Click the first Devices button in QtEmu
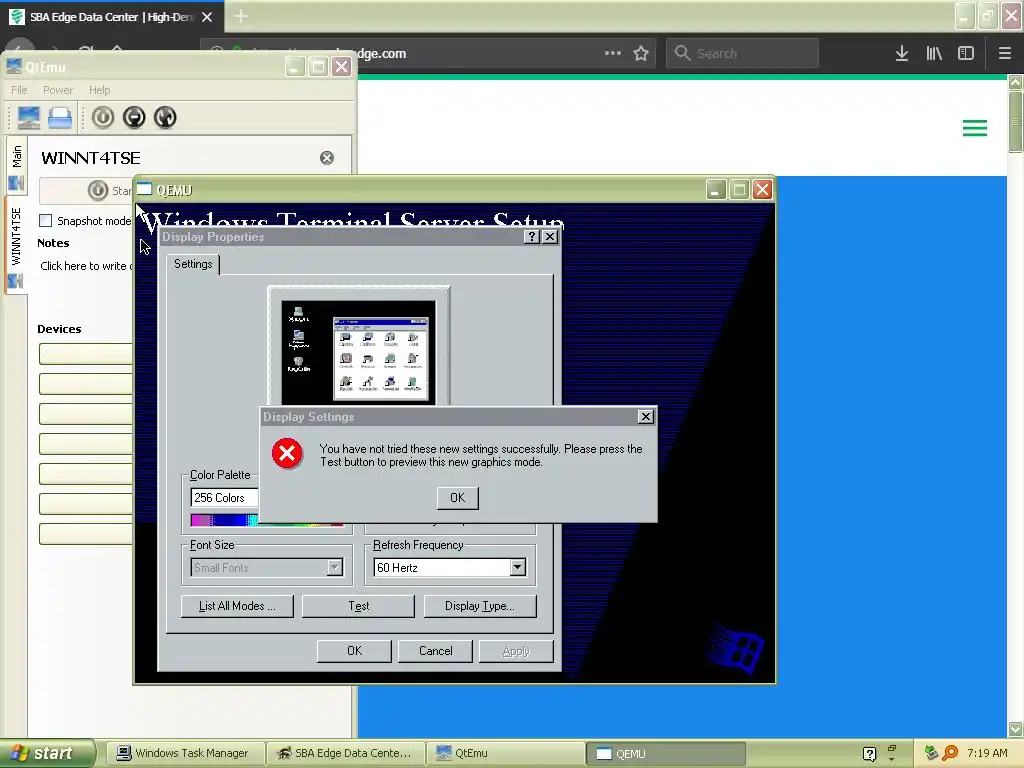This screenshot has width=1024, height=768. coord(86,353)
